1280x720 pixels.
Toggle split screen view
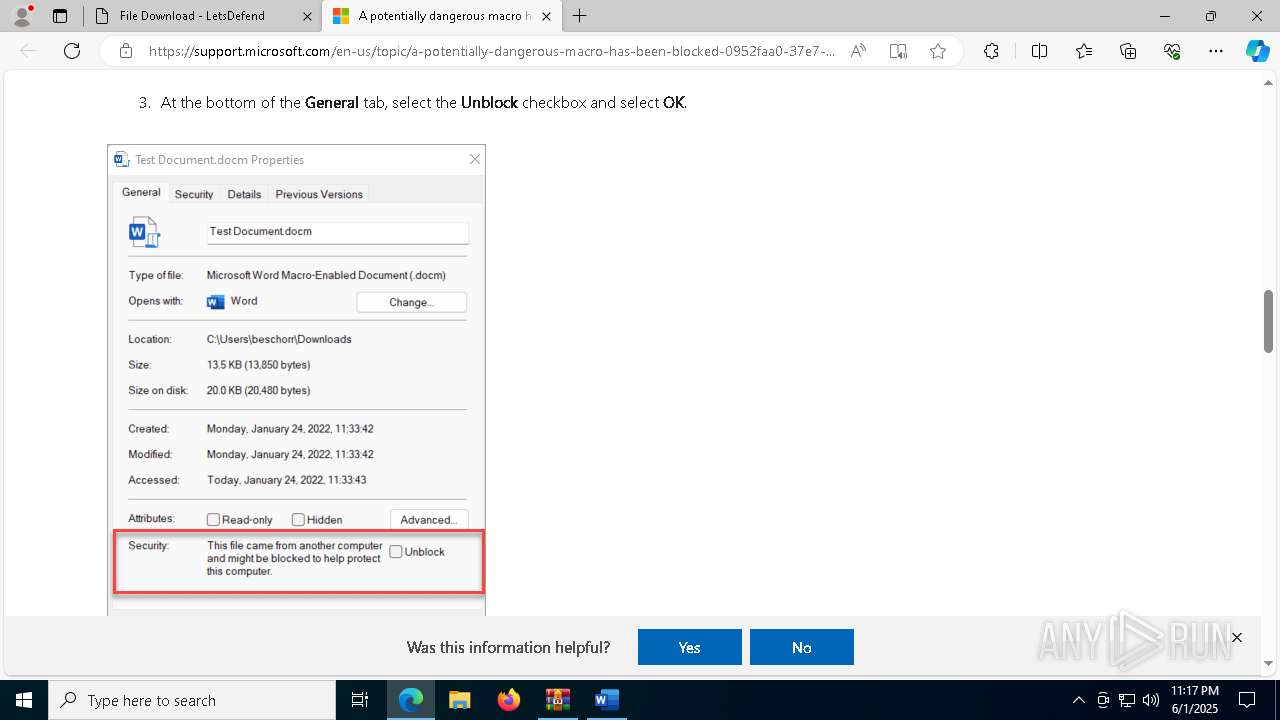[x=1039, y=51]
